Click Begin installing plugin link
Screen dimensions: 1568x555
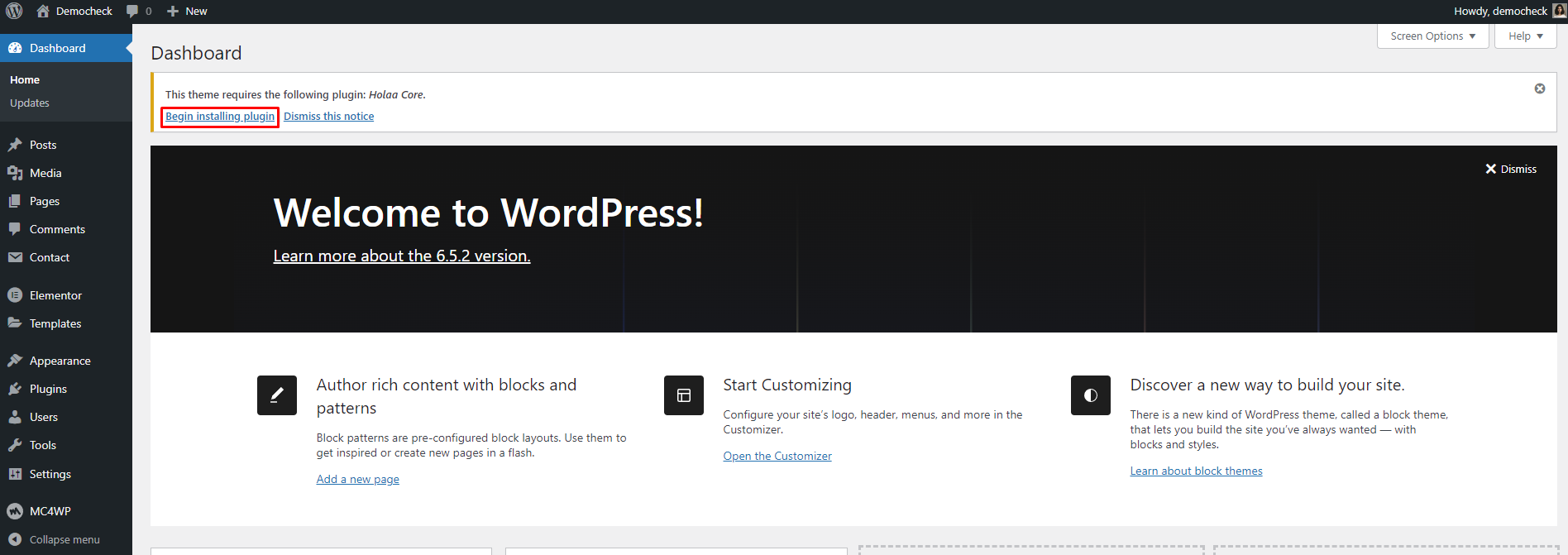coord(220,117)
